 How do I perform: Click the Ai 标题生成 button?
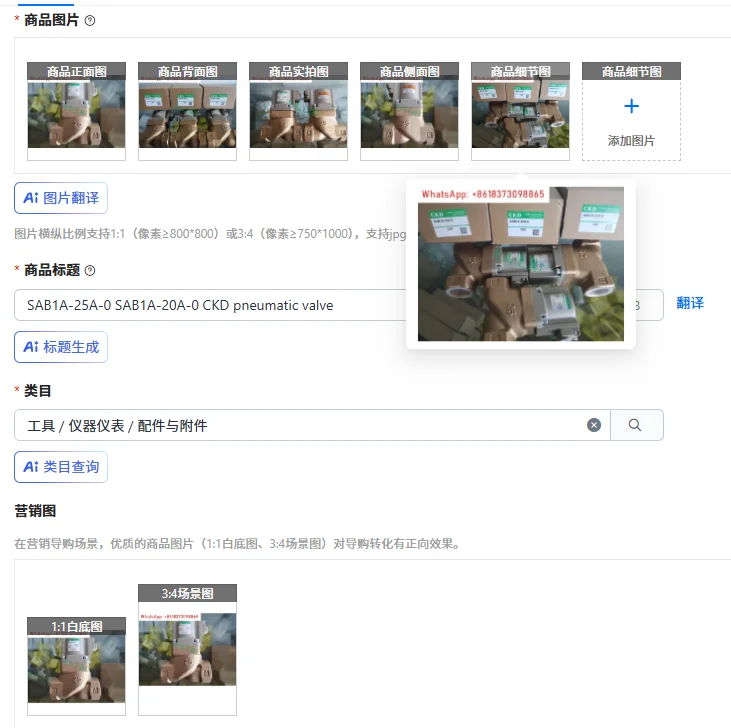point(61,347)
